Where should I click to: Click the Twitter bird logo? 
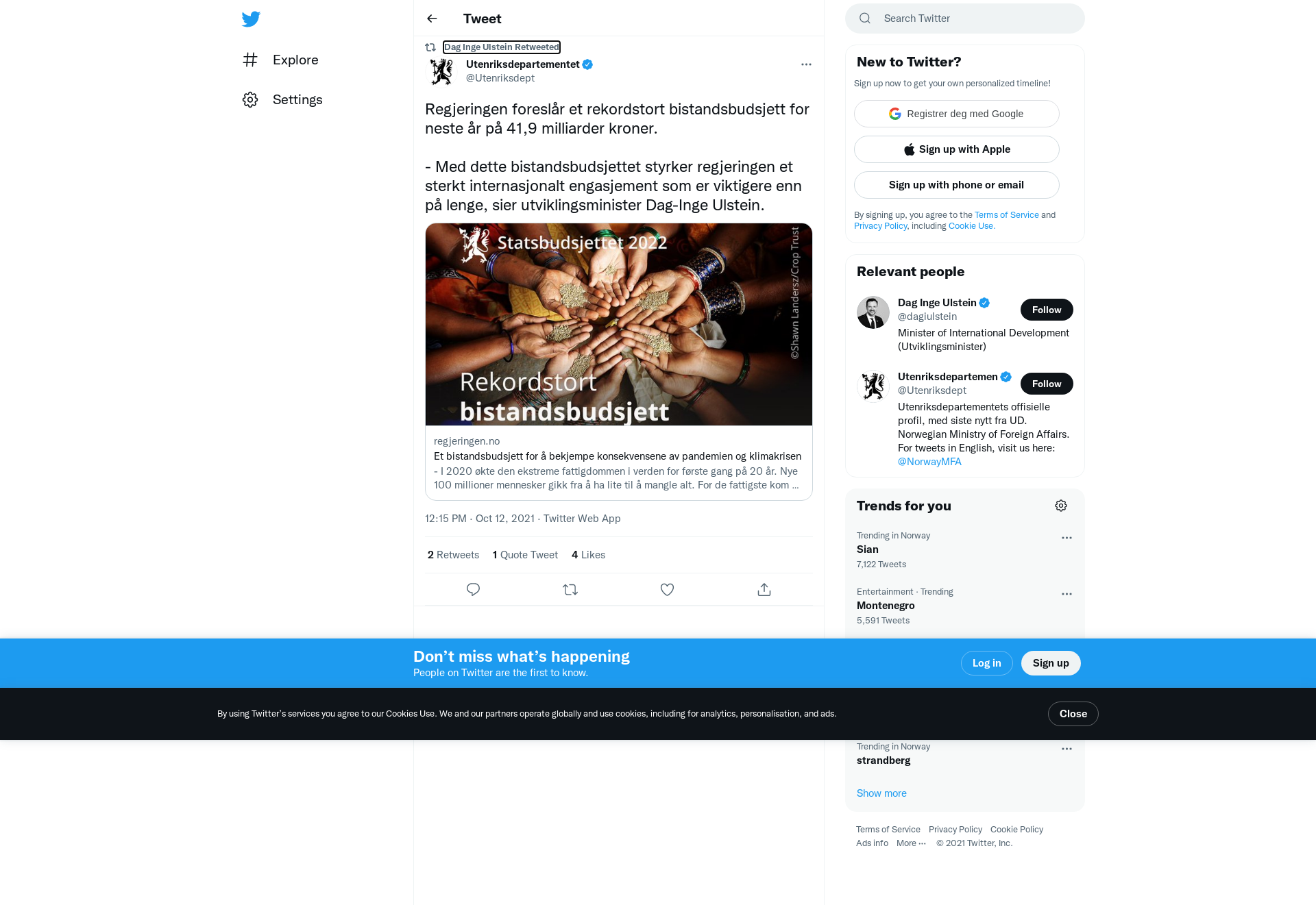(251, 18)
